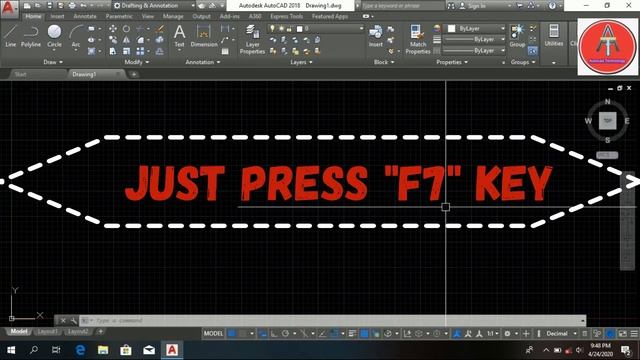Click the layer color swatch in layer dropdown

point(299,29)
